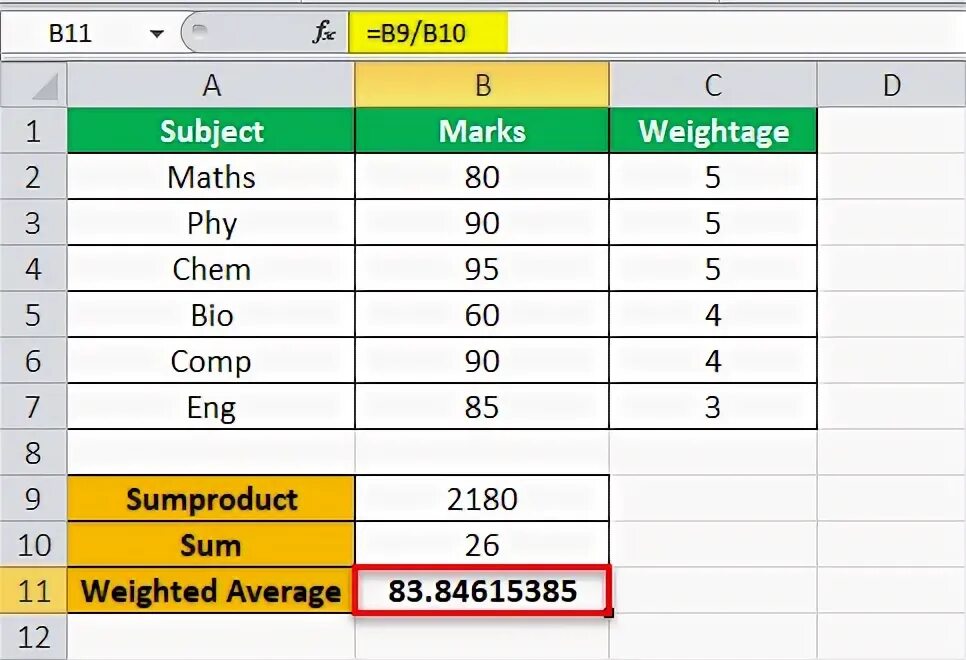Select the result cell 83.84615385
Image resolution: width=966 pixels, height=660 pixels.
point(482,590)
